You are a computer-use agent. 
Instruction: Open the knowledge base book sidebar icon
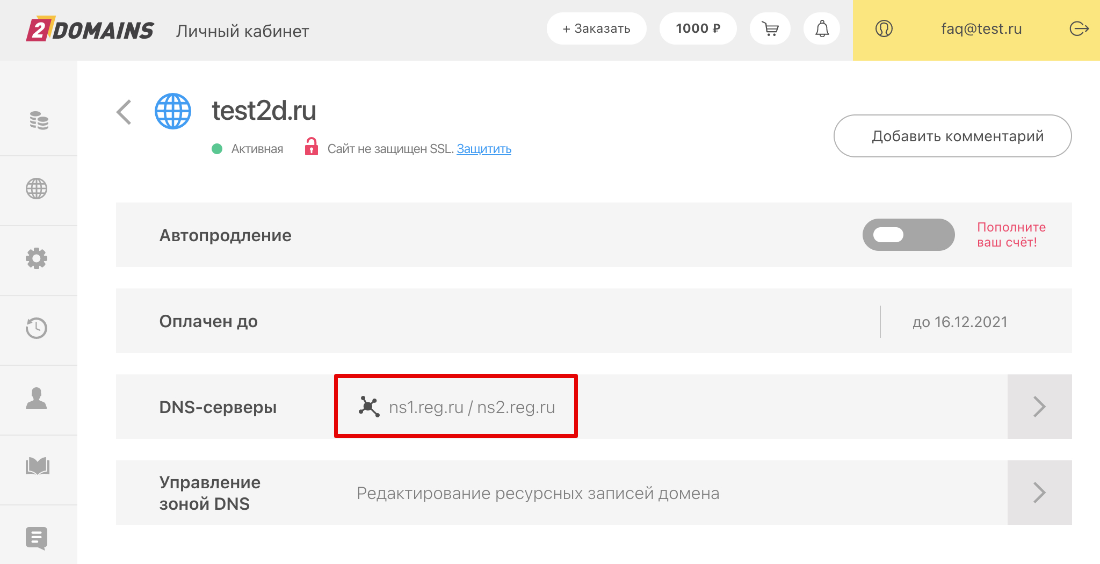point(37,466)
